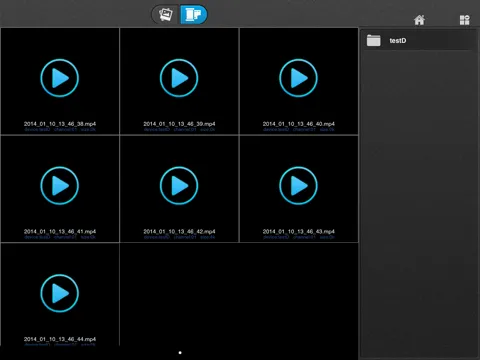The image size is (480, 360).
Task: Play video 2014_01_10_13_46_38.mp4
Action: click(x=60, y=78)
